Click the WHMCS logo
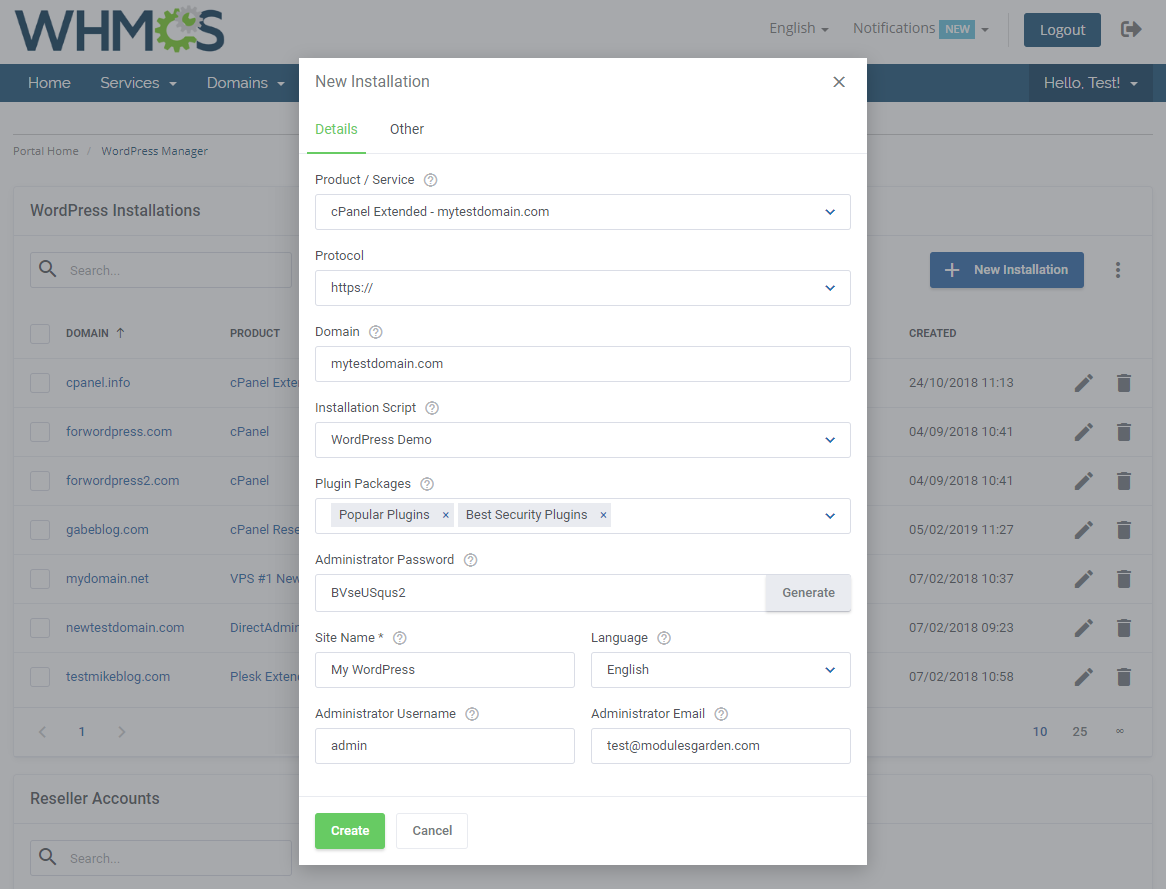 [x=118, y=30]
